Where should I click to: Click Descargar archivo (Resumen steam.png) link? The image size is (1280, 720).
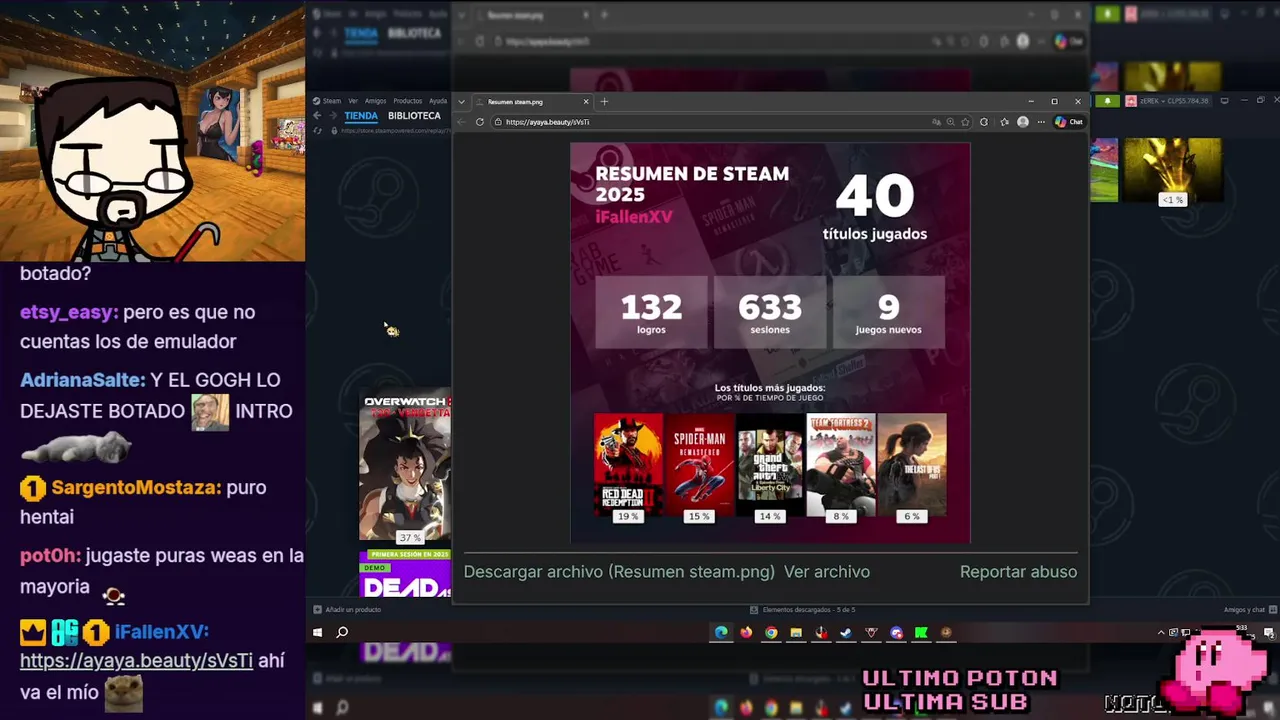619,572
